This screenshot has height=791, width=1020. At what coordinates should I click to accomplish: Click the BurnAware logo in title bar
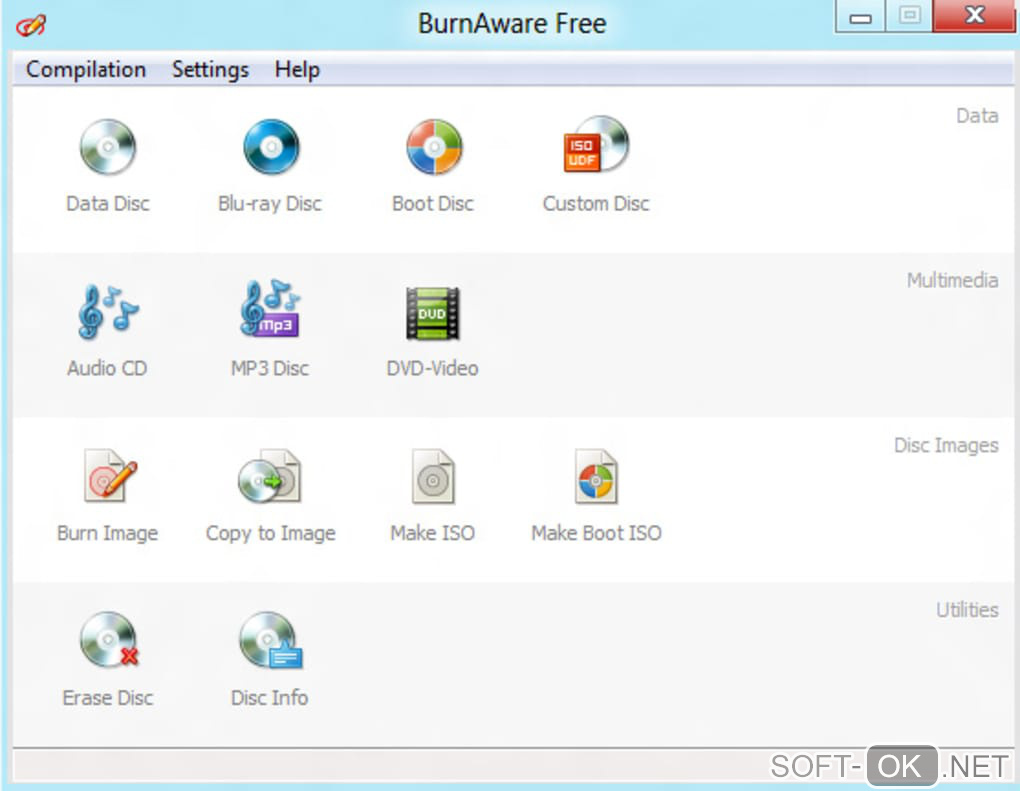pos(31,25)
